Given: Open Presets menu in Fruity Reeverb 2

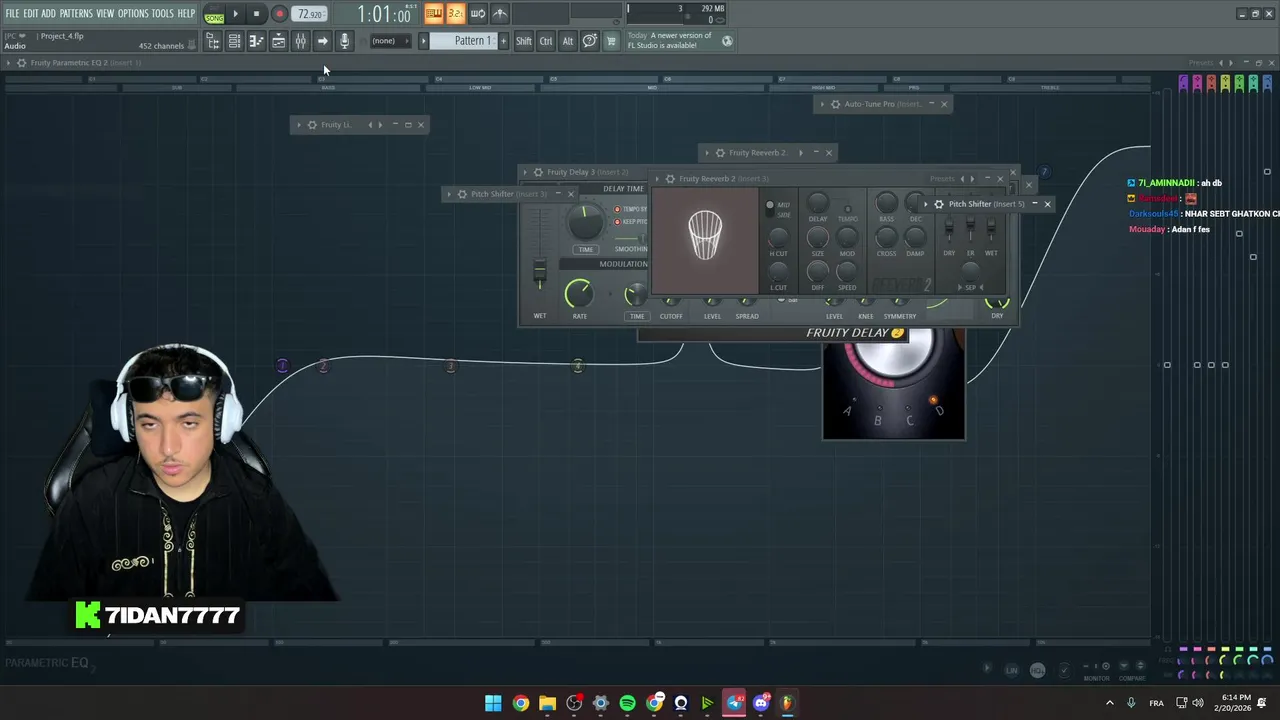Looking at the screenshot, I should coord(943,179).
